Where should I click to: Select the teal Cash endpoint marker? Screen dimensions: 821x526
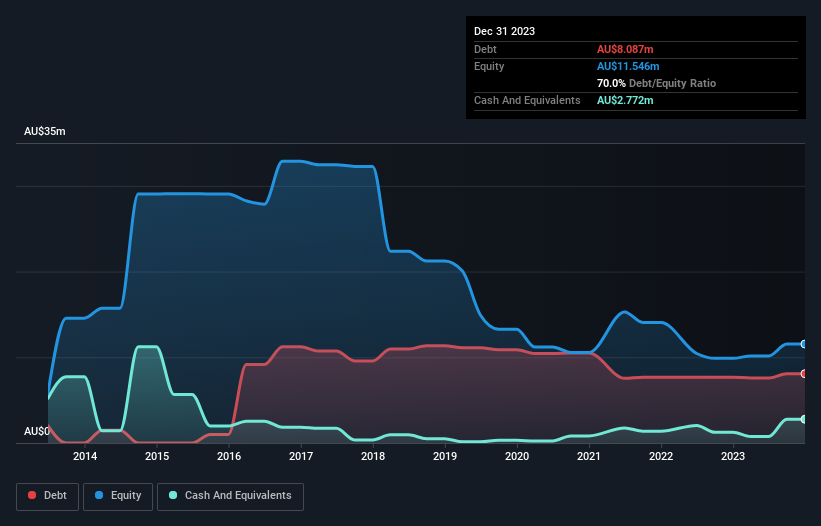coord(804,419)
